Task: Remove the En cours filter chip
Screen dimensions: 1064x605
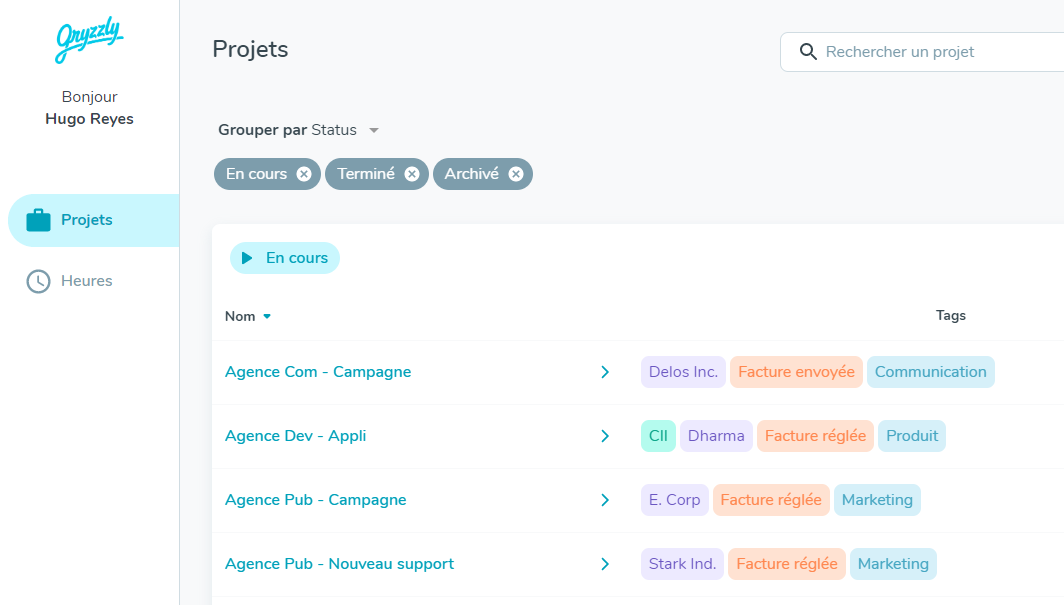Action: [304, 174]
